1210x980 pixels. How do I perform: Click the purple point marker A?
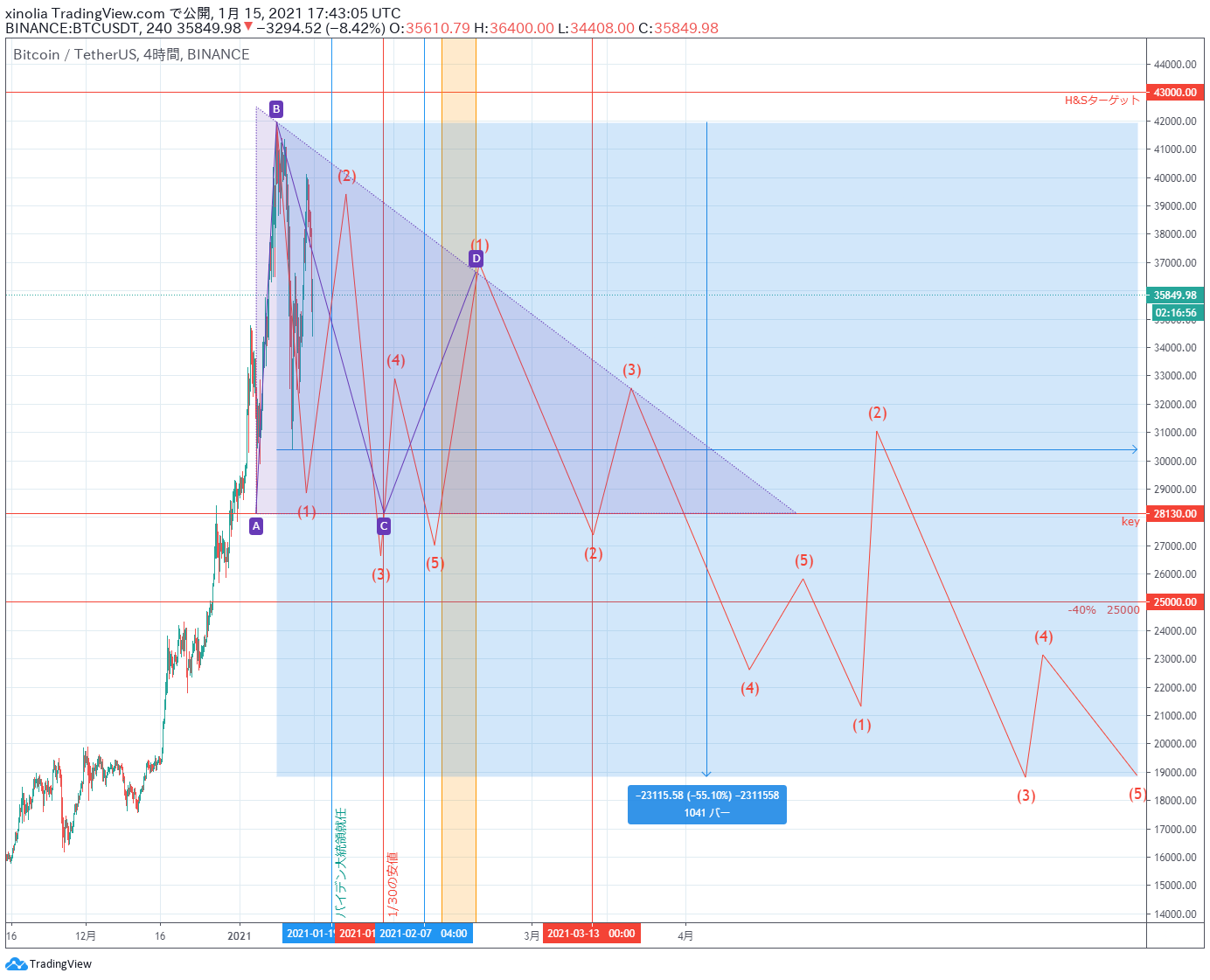click(x=256, y=525)
